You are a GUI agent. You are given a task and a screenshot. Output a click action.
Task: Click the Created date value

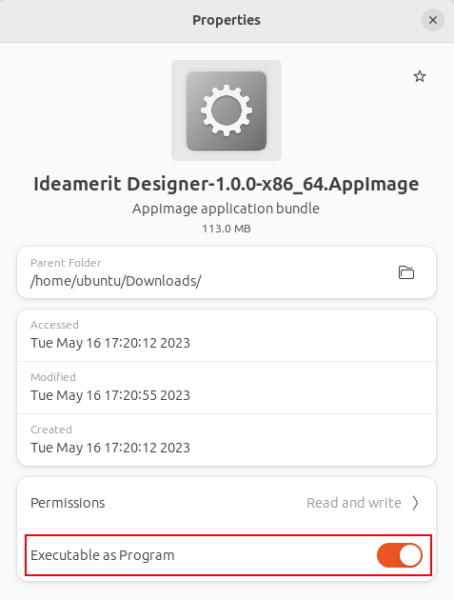click(x=110, y=448)
